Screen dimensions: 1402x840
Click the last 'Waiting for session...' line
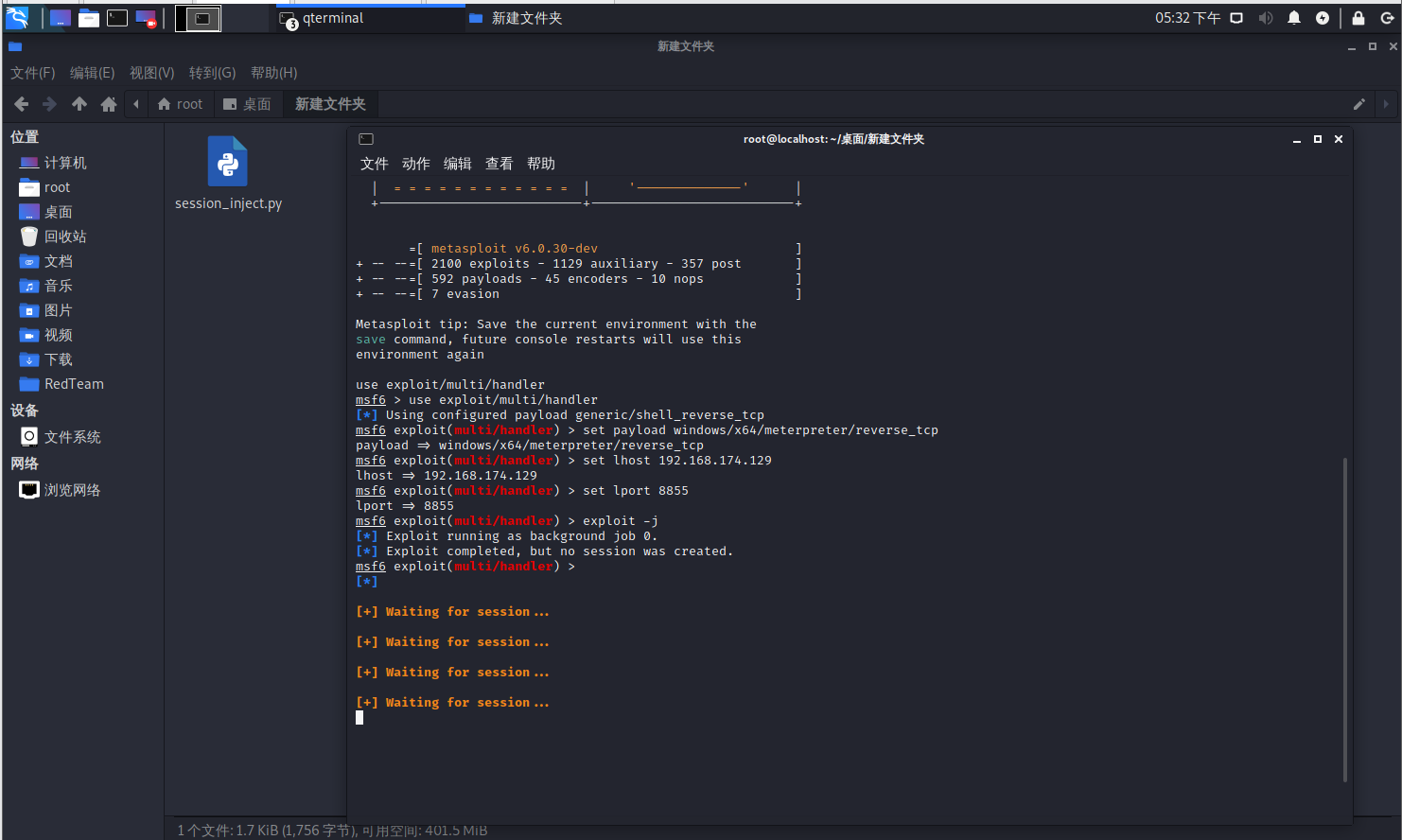tap(452, 703)
